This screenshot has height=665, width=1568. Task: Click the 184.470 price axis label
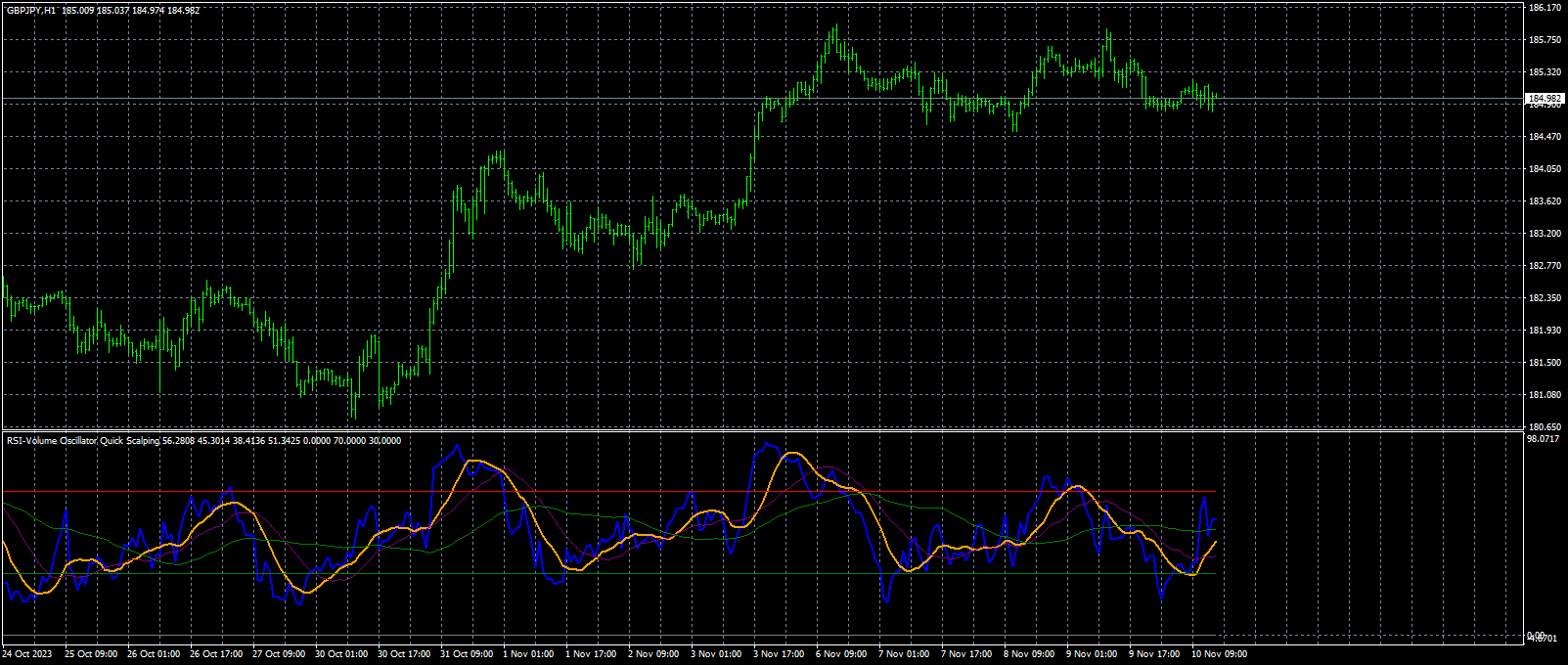point(1545,137)
